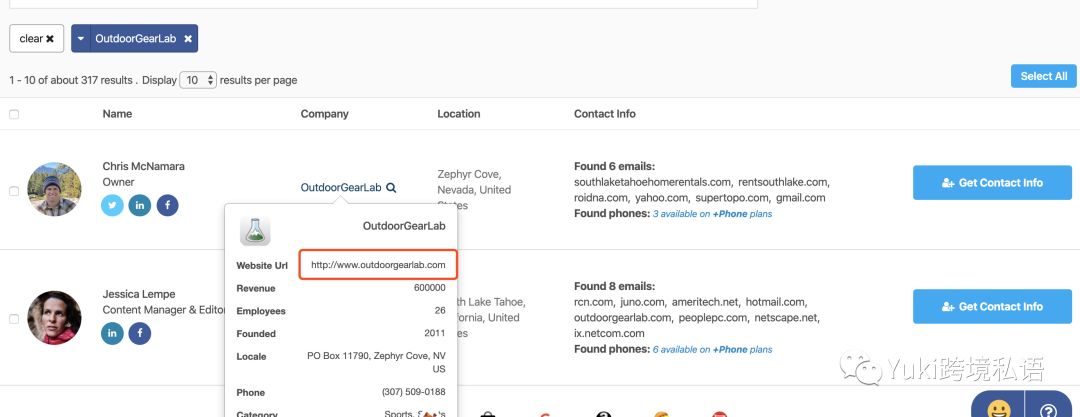Open Chris McNamara's Facebook profile icon
The image size is (1080, 417).
tap(167, 205)
